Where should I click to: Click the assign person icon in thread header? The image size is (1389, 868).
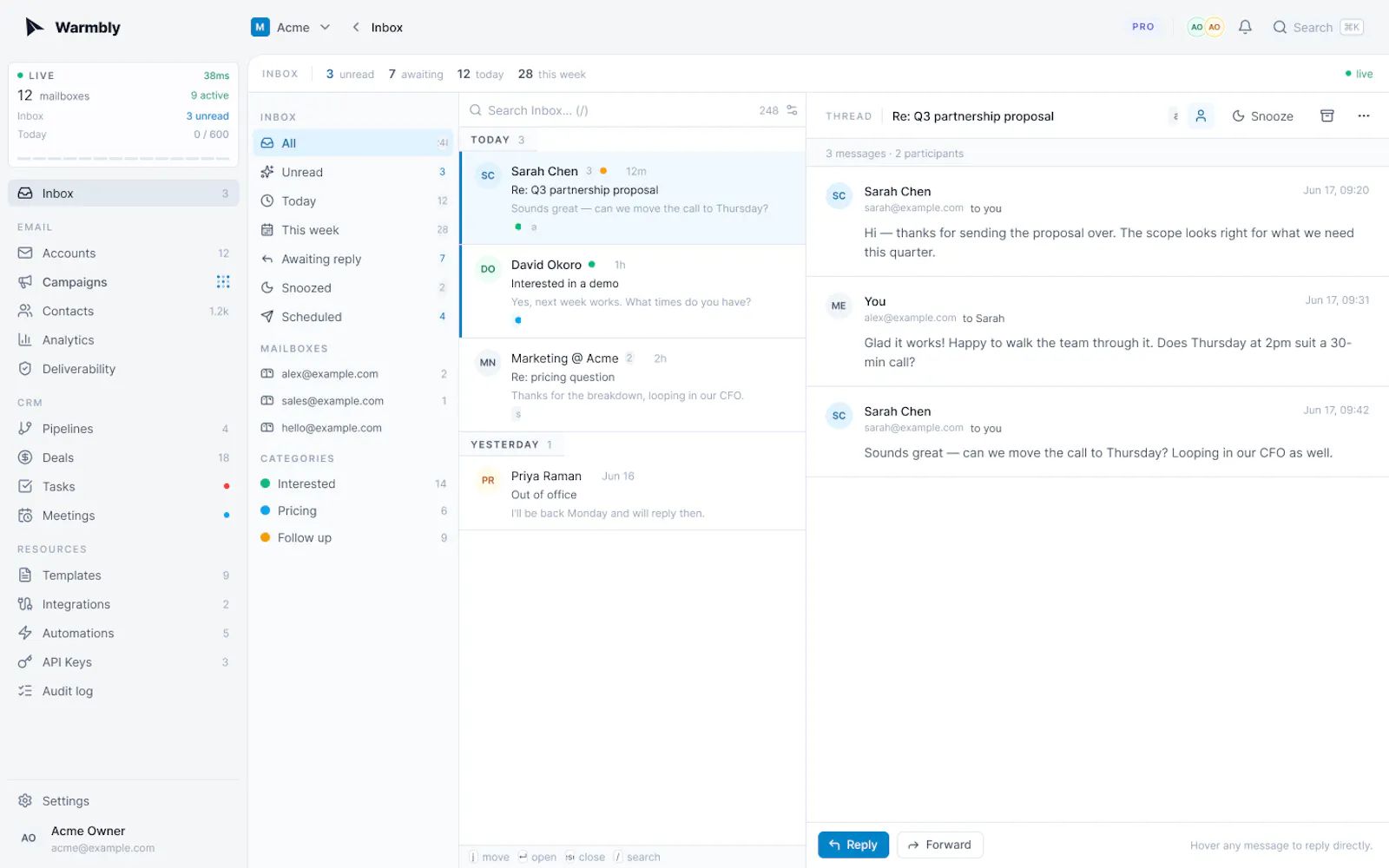click(x=1201, y=115)
